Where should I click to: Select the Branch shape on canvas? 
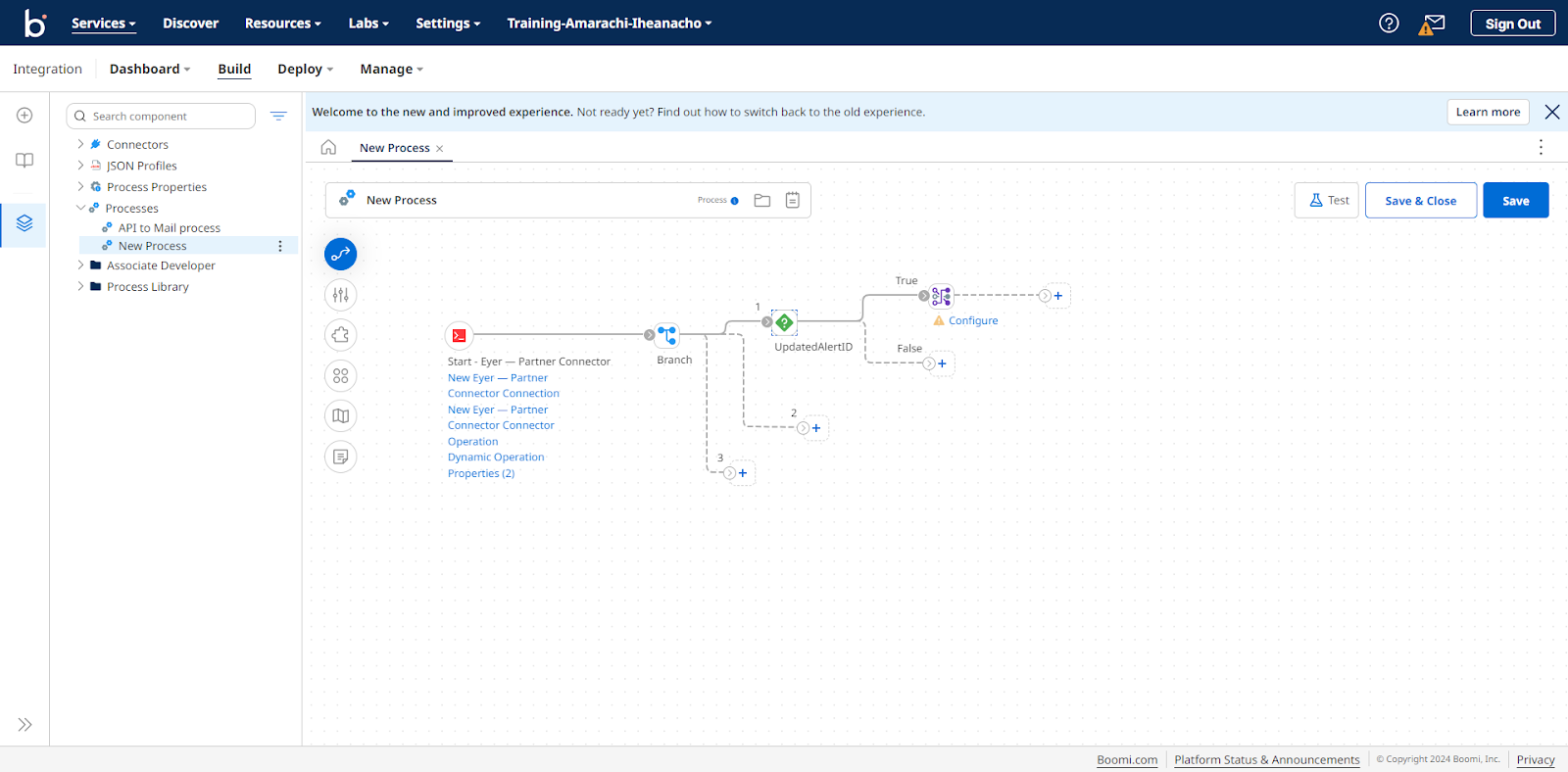(667, 335)
